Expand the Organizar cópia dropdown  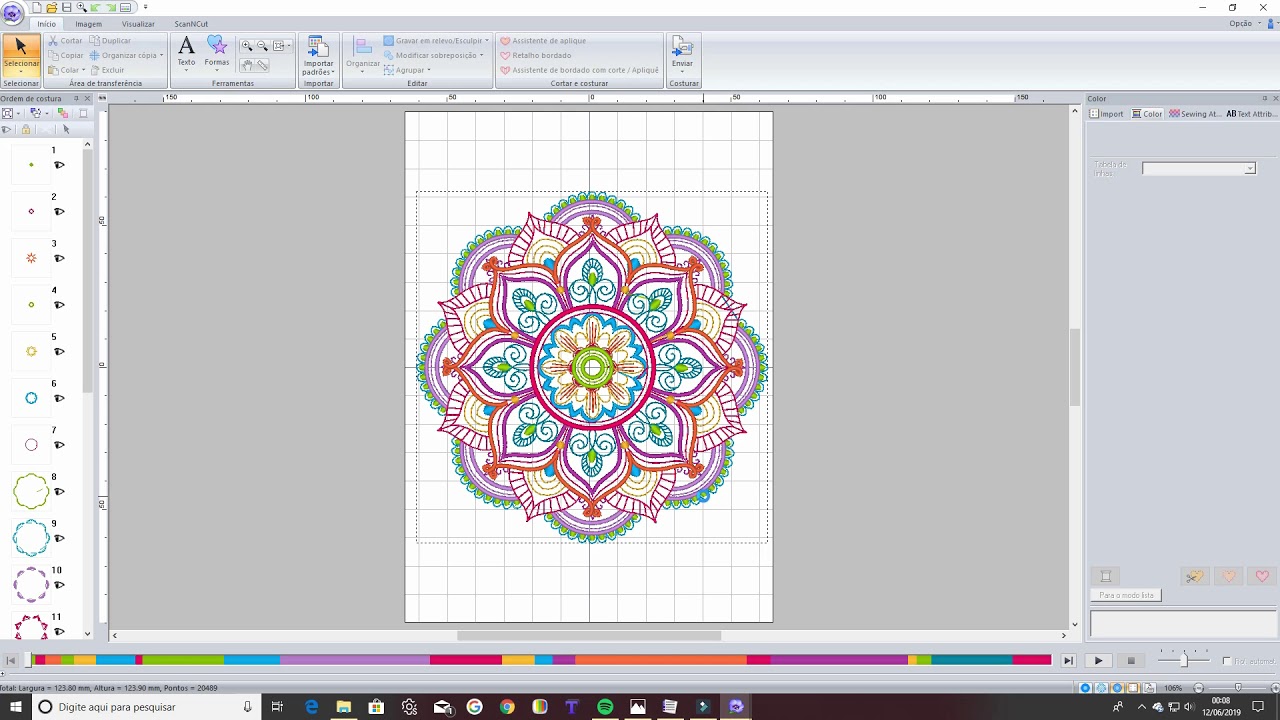click(x=161, y=56)
